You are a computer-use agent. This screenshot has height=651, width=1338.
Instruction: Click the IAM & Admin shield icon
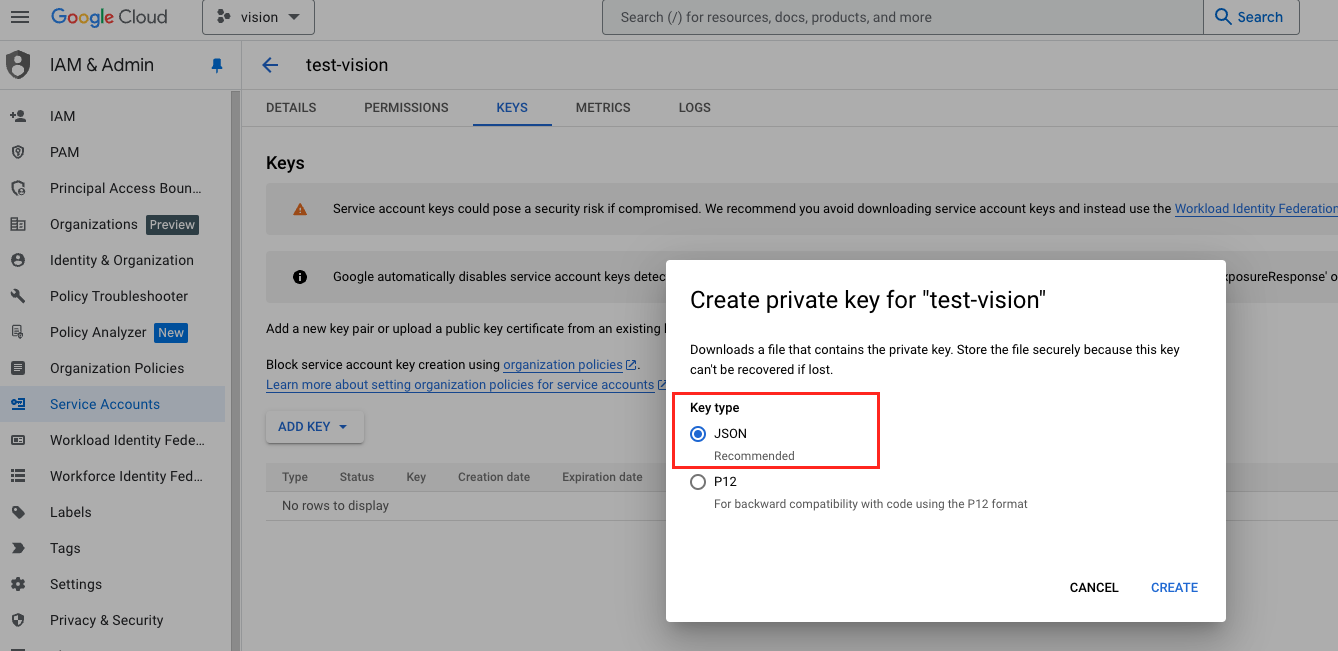(x=18, y=65)
